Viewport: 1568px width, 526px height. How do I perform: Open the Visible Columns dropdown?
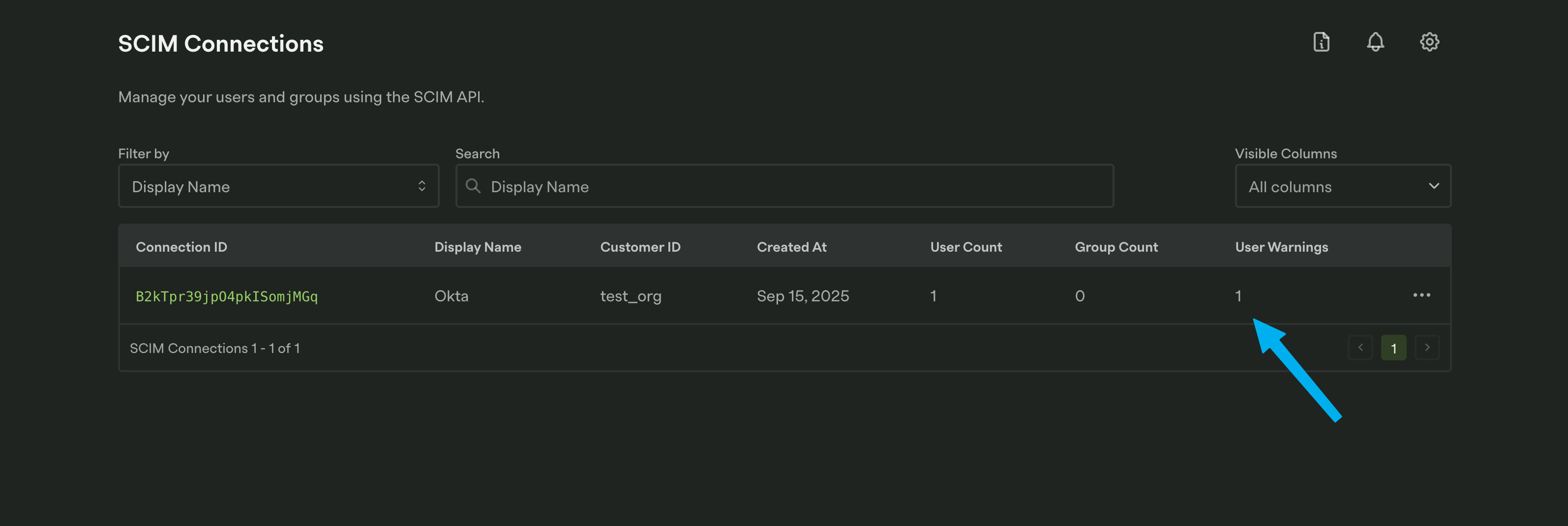pyautogui.click(x=1343, y=186)
